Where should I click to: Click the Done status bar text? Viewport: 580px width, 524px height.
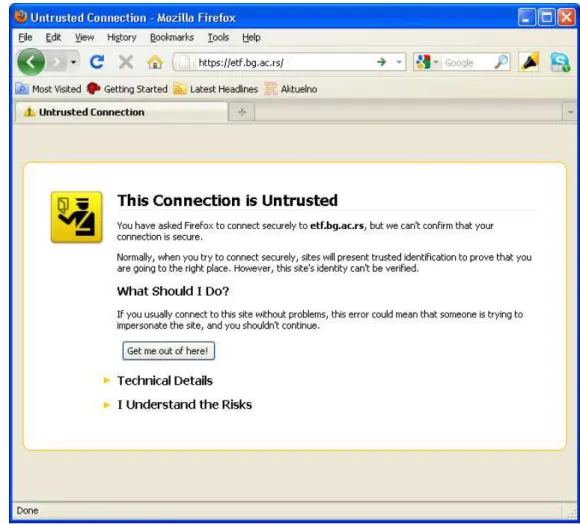(27, 511)
